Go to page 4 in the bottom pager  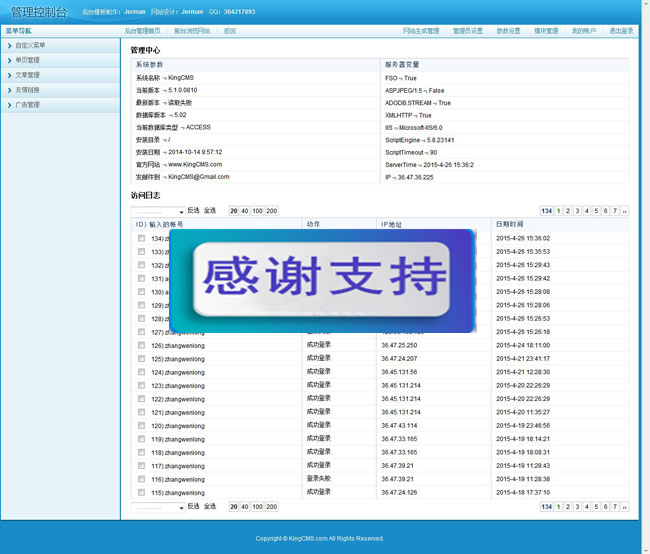pyautogui.click(x=587, y=507)
